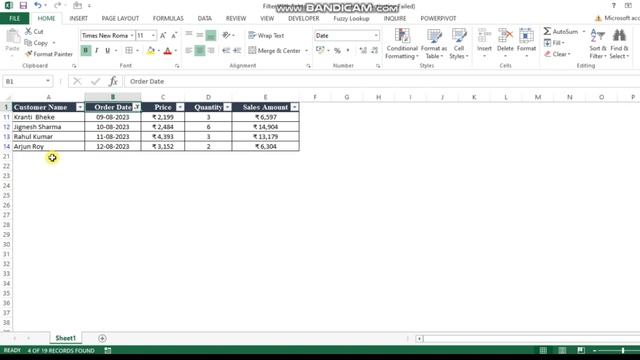Toggle align left

[x=189, y=50]
